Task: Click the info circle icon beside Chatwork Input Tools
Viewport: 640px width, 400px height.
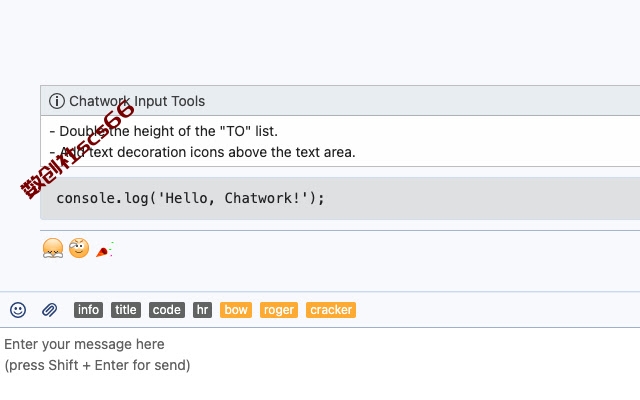Action: [x=57, y=101]
